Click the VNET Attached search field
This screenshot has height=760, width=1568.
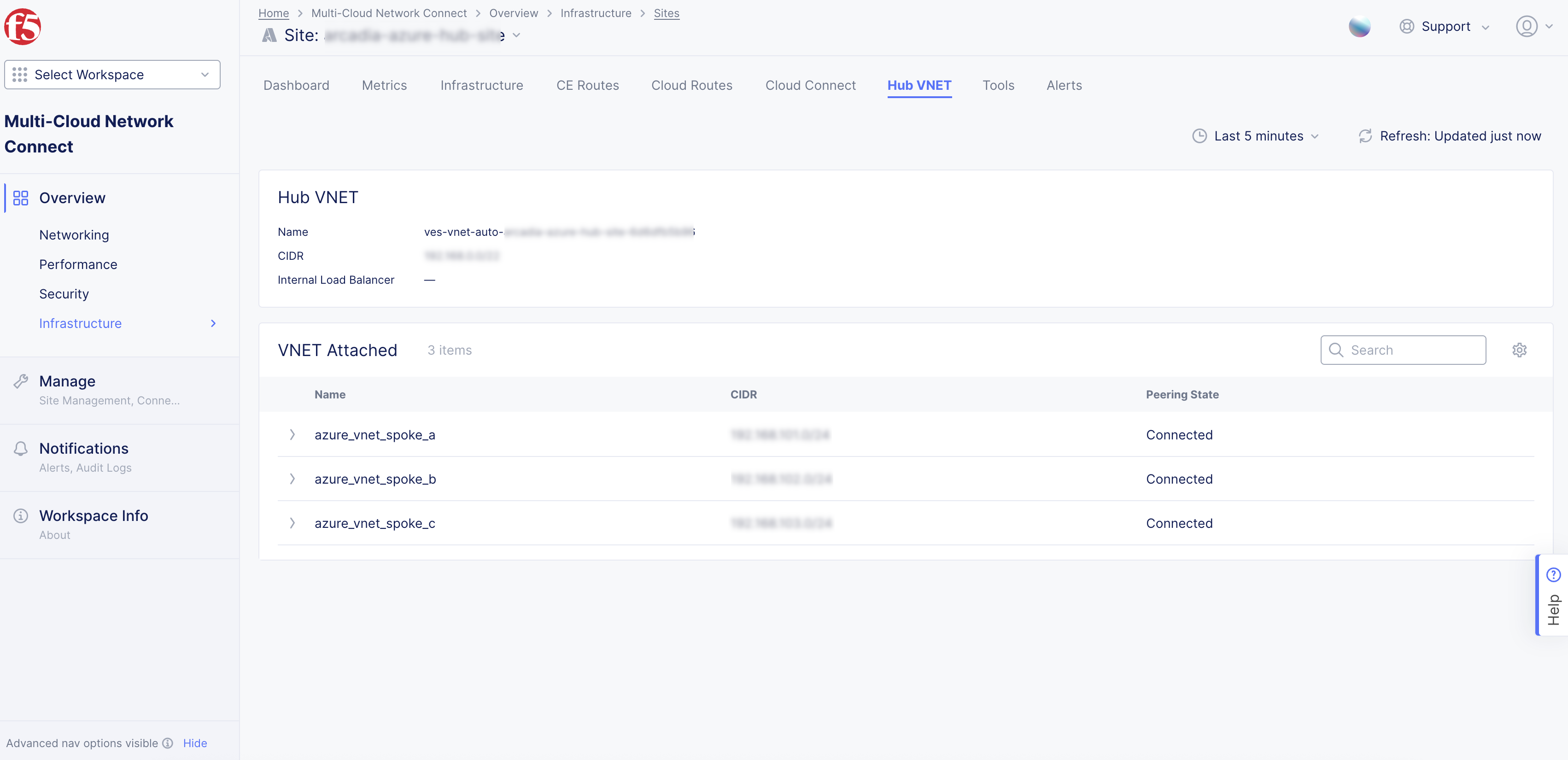tap(1403, 350)
